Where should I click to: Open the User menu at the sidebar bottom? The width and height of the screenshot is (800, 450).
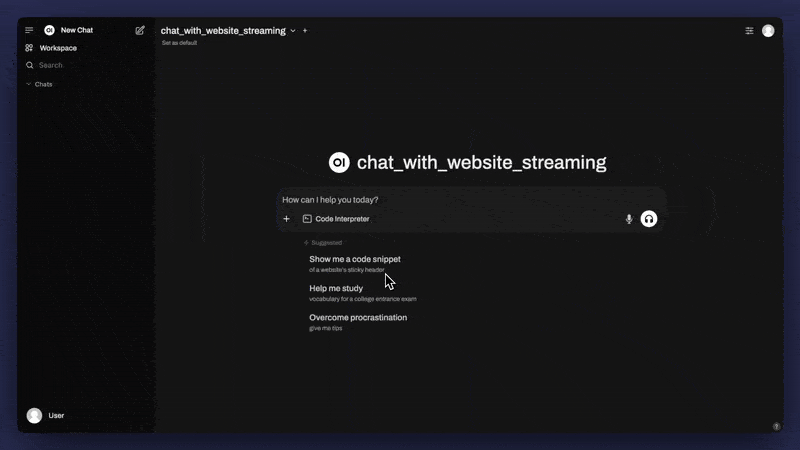pos(46,415)
